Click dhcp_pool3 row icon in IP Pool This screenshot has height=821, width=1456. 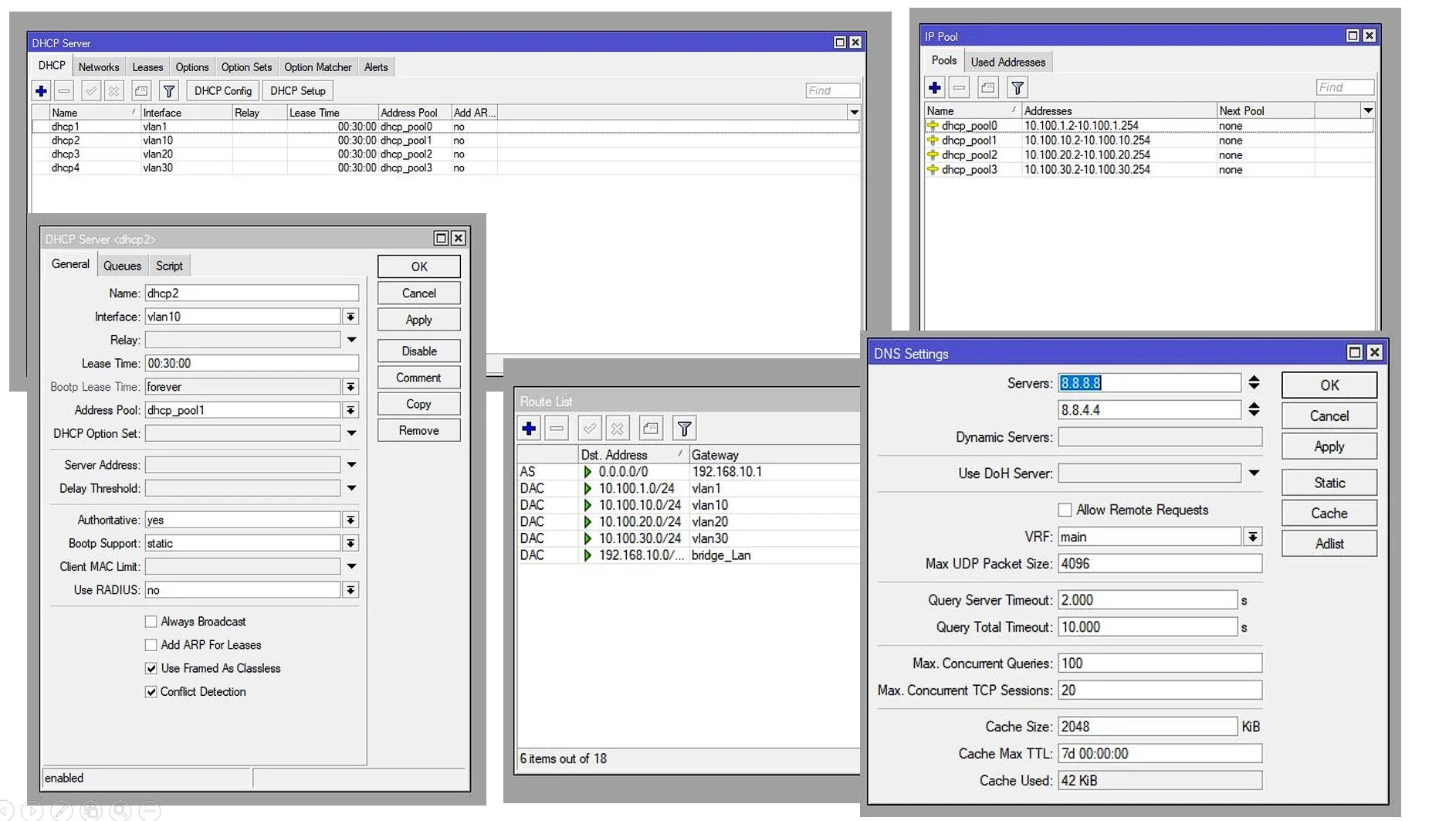pos(933,170)
